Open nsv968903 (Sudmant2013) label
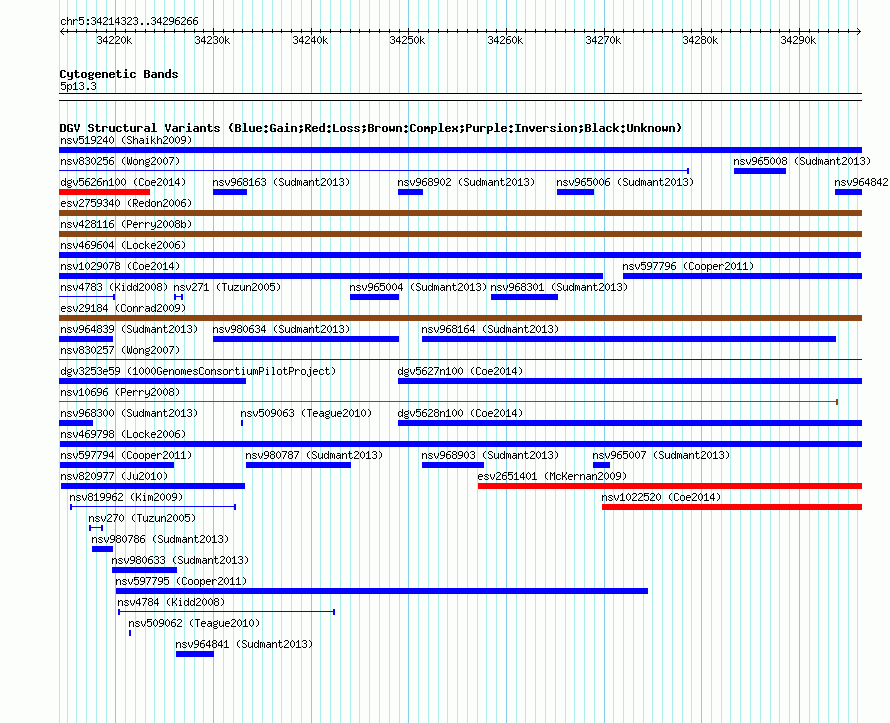890x723 pixels. pos(490,455)
